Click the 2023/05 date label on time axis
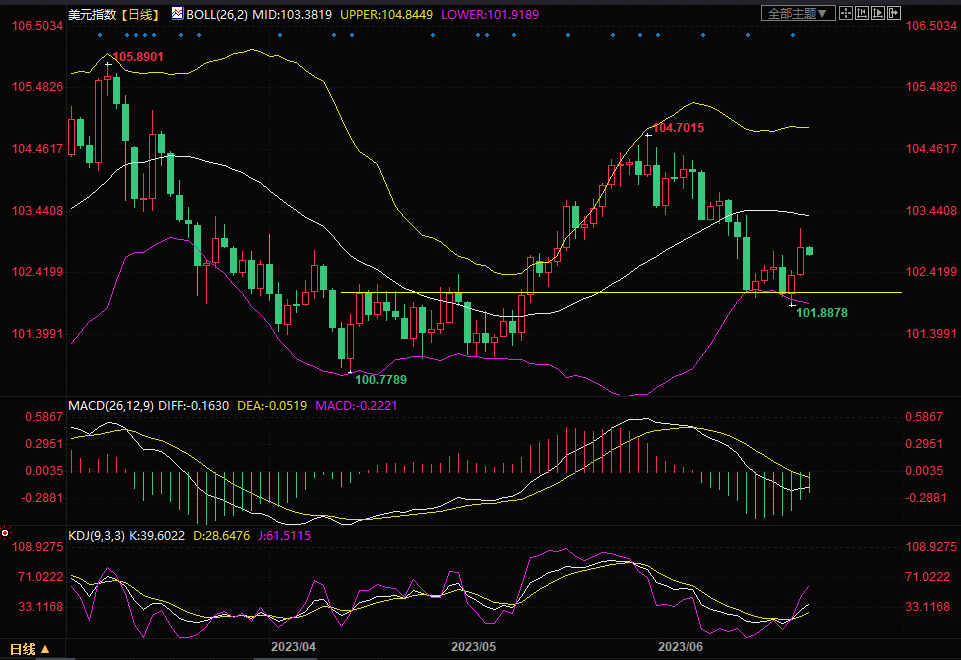 (x=473, y=647)
